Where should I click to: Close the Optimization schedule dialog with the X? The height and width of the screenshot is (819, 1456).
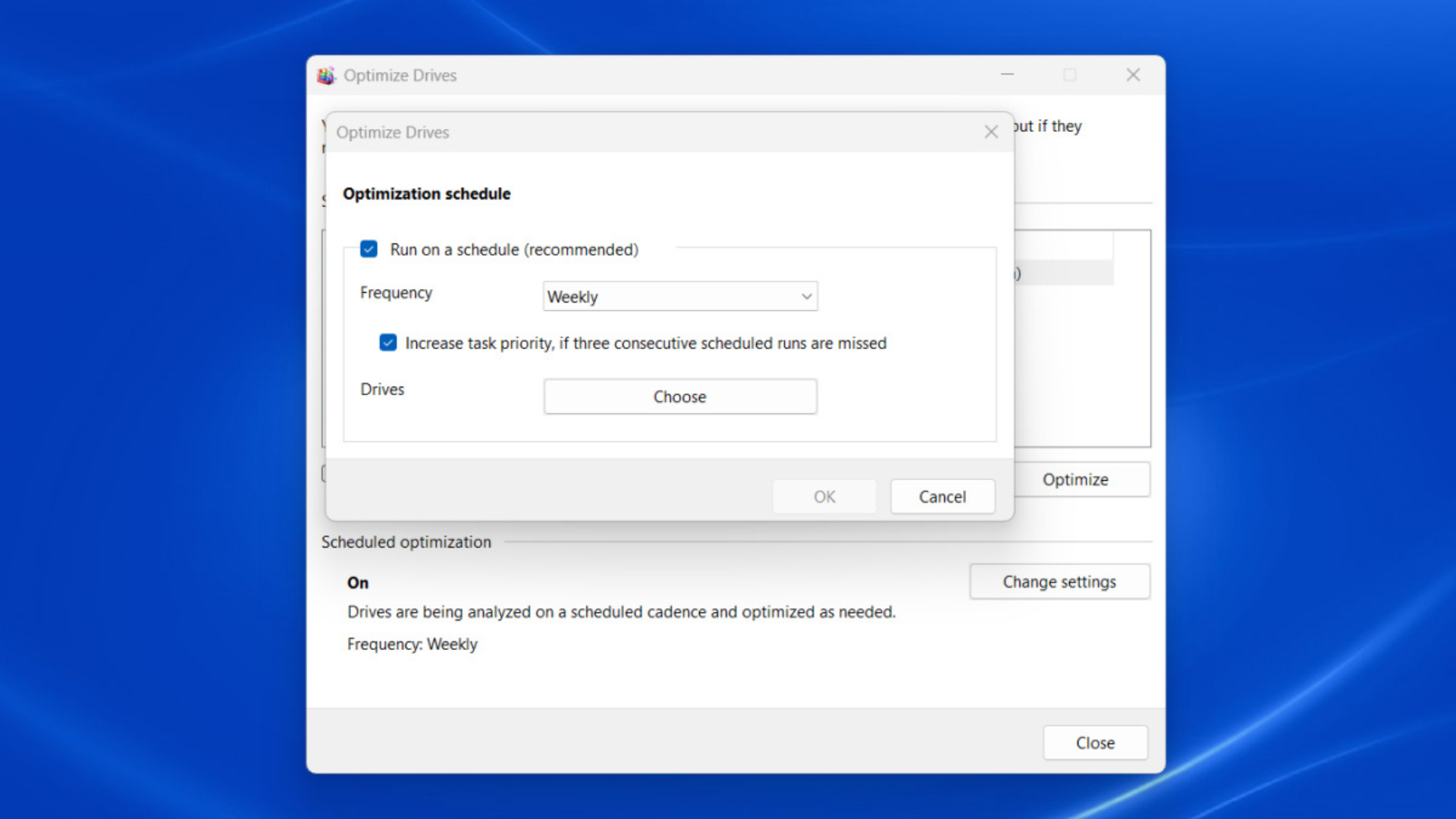point(991,132)
